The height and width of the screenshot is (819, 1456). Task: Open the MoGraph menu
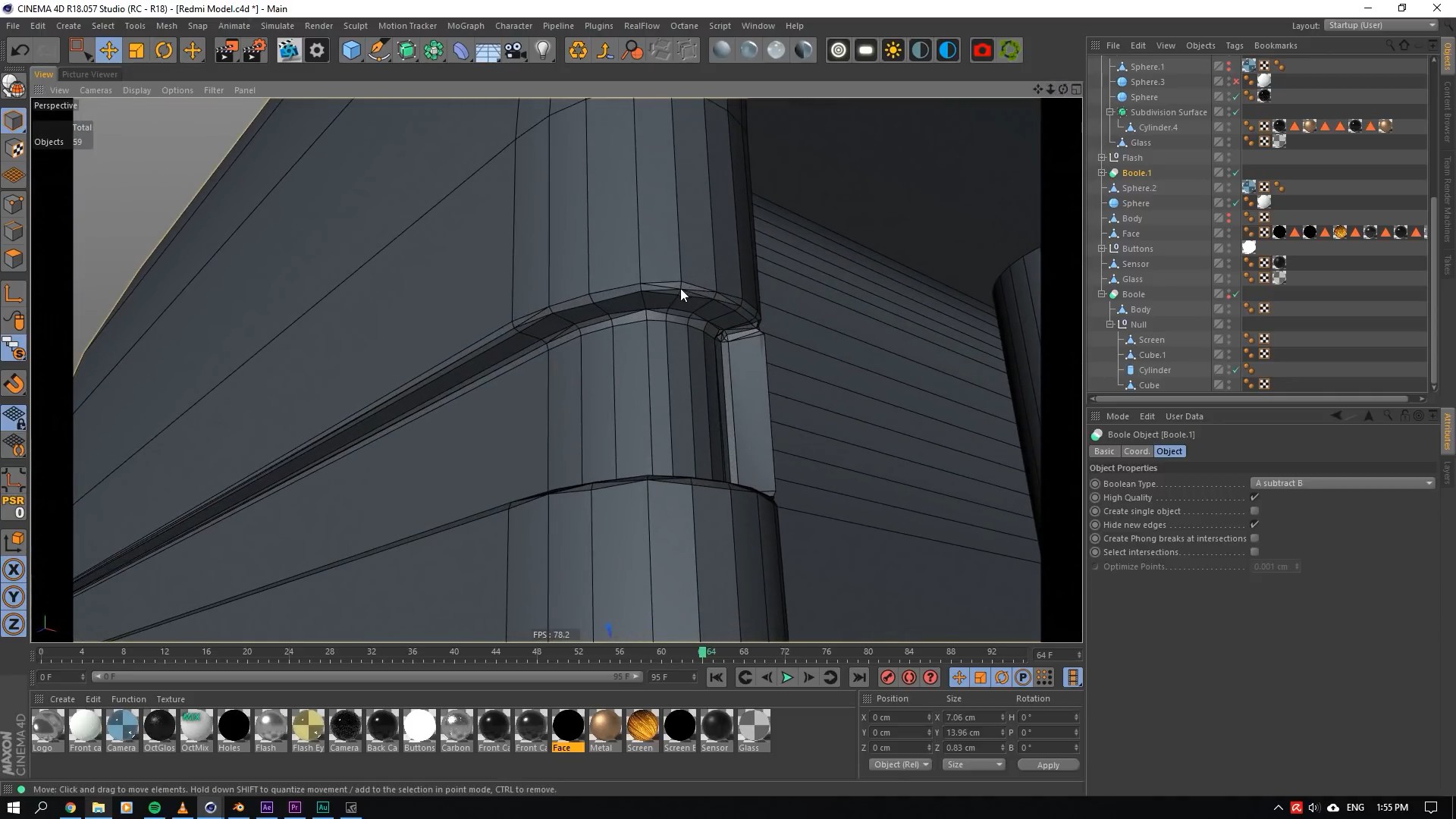(465, 26)
